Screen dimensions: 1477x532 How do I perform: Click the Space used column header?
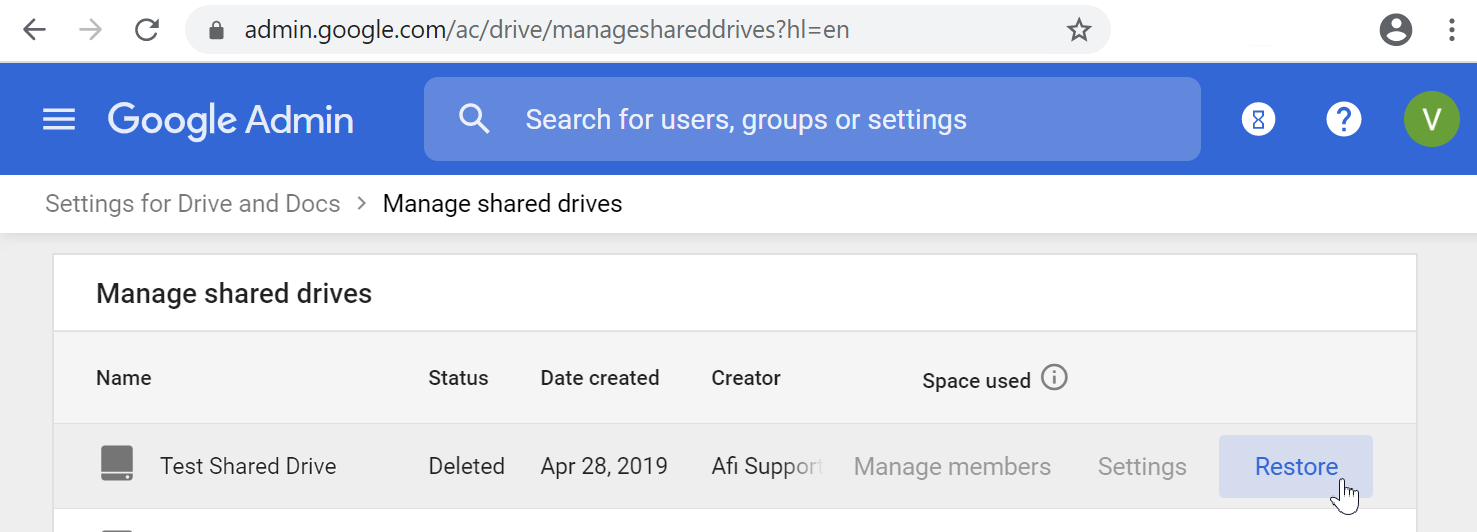976,381
